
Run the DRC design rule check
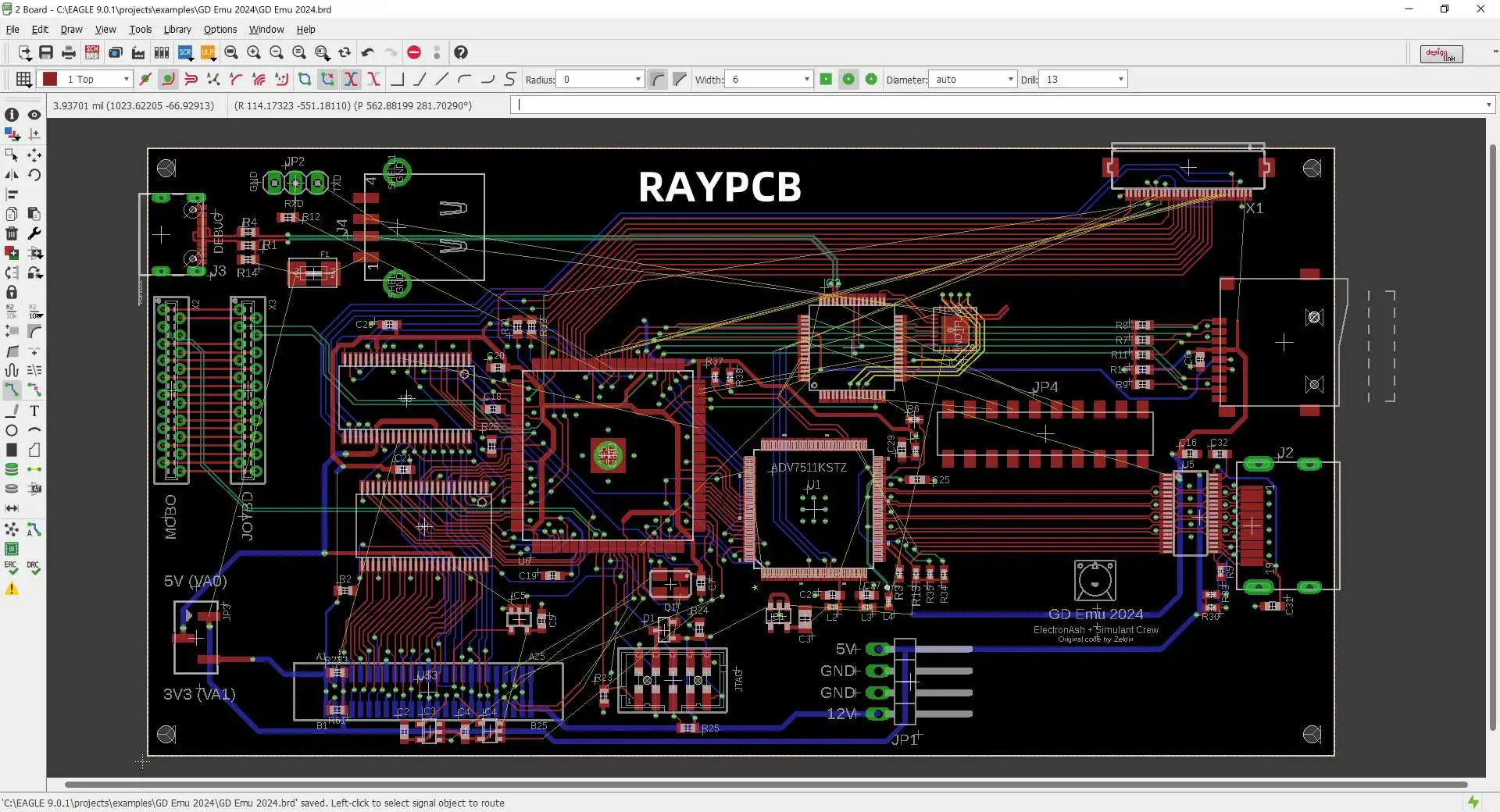coord(33,568)
